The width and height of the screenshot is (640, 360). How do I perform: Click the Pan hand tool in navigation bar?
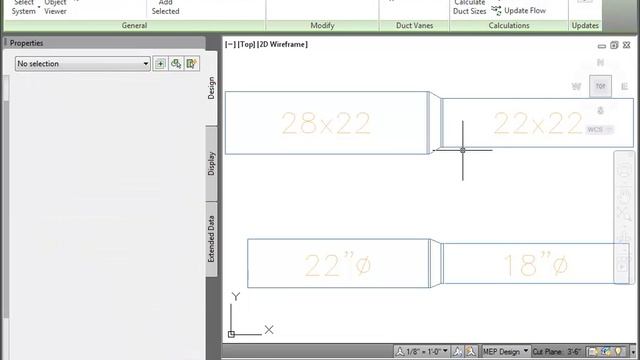pos(624,197)
